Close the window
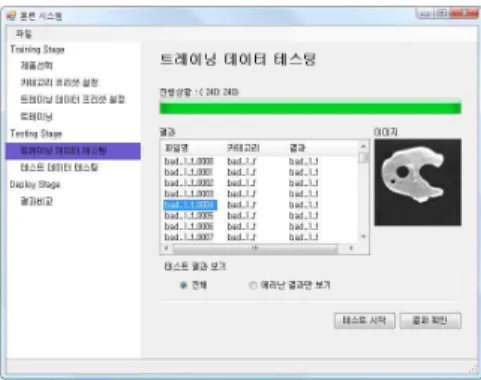The width and height of the screenshot is (481, 380). 464,14
